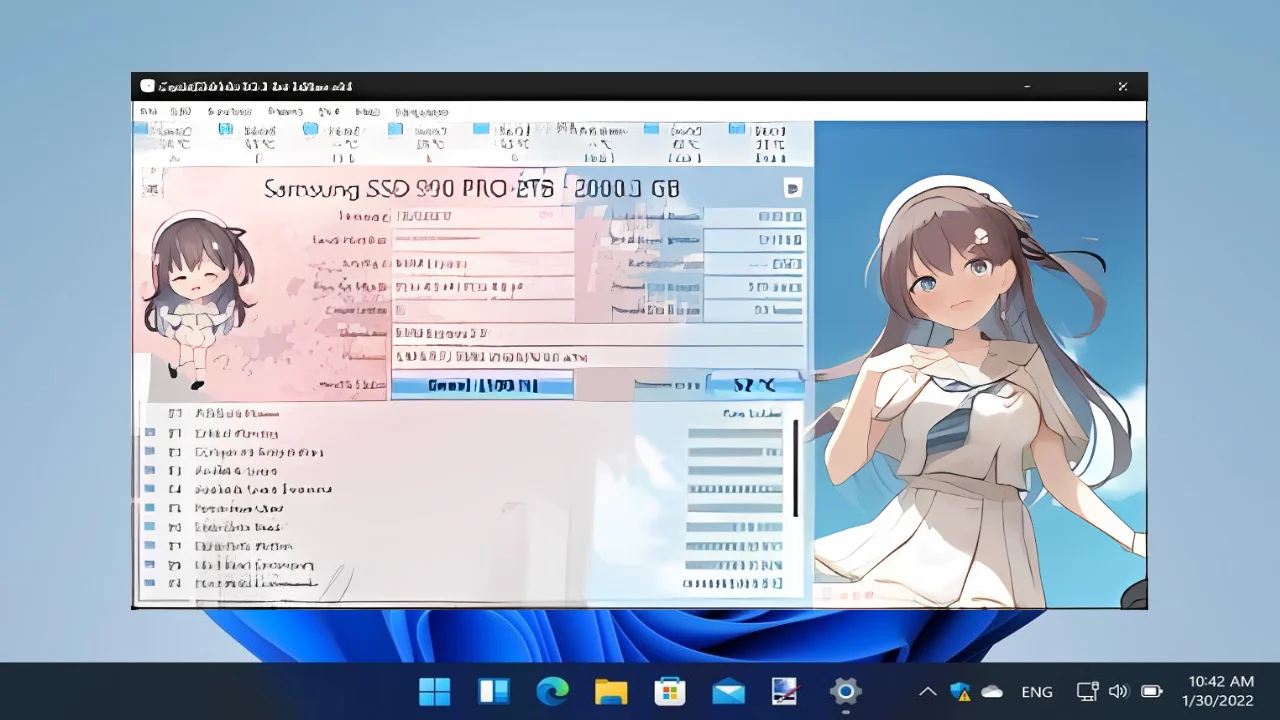
Task: Launch Microsoft Edge from the taskbar
Action: point(552,691)
